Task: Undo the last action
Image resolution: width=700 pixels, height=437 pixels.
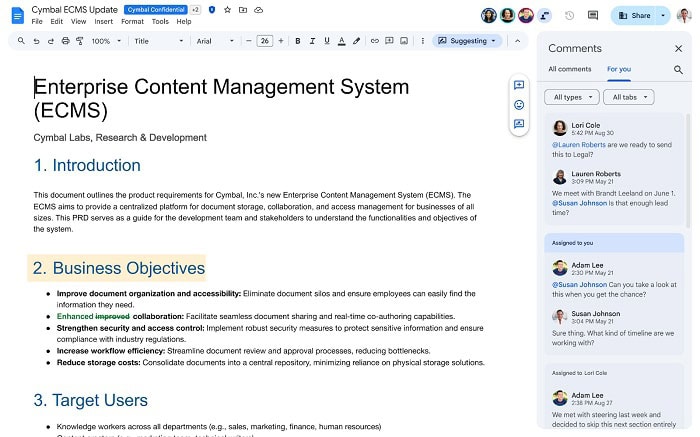Action: [36, 41]
